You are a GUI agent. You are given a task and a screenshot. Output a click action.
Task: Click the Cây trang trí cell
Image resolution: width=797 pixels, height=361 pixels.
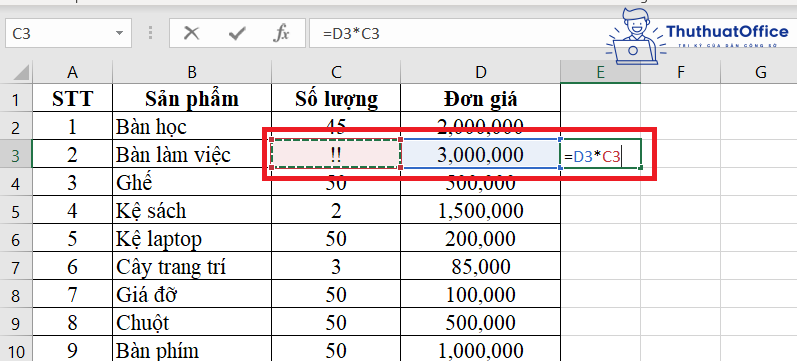[192, 265]
